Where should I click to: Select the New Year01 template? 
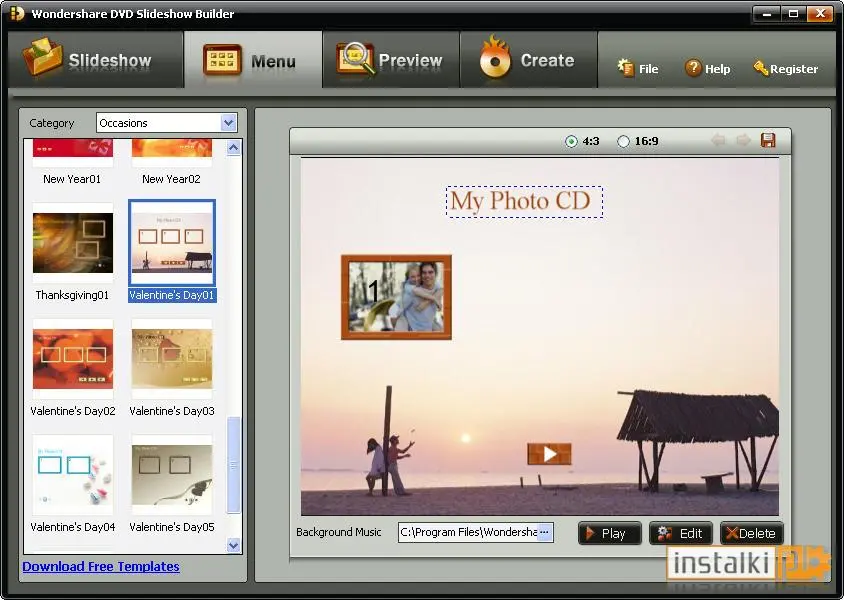[73, 161]
